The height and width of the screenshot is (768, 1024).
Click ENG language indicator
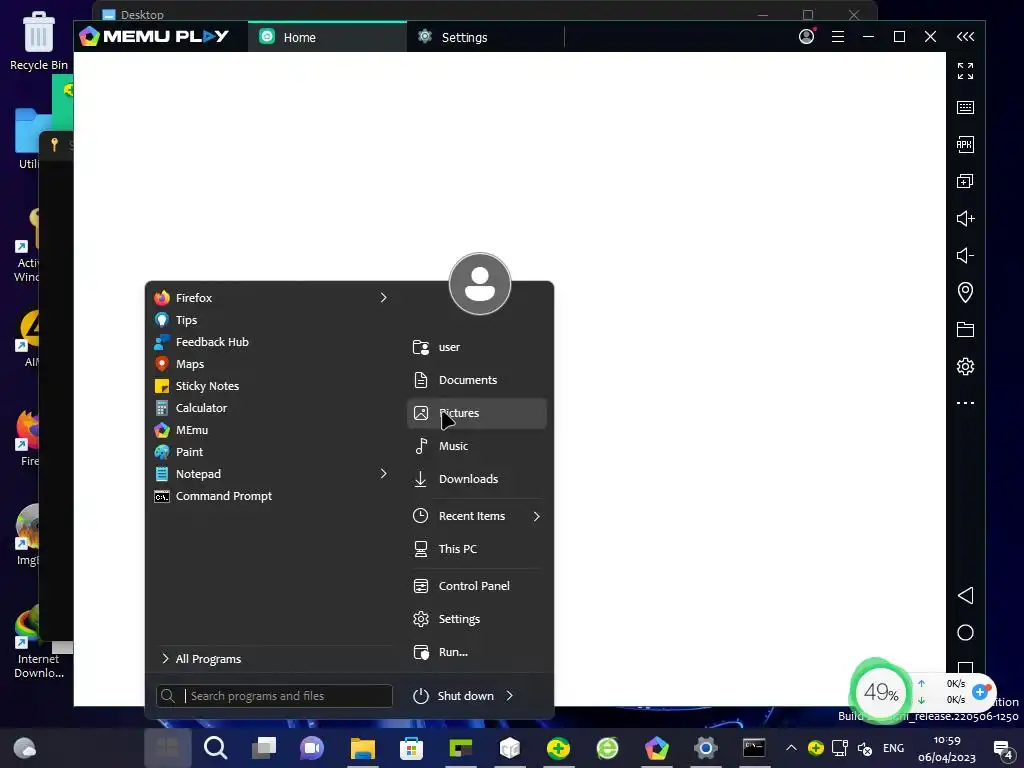coord(893,748)
